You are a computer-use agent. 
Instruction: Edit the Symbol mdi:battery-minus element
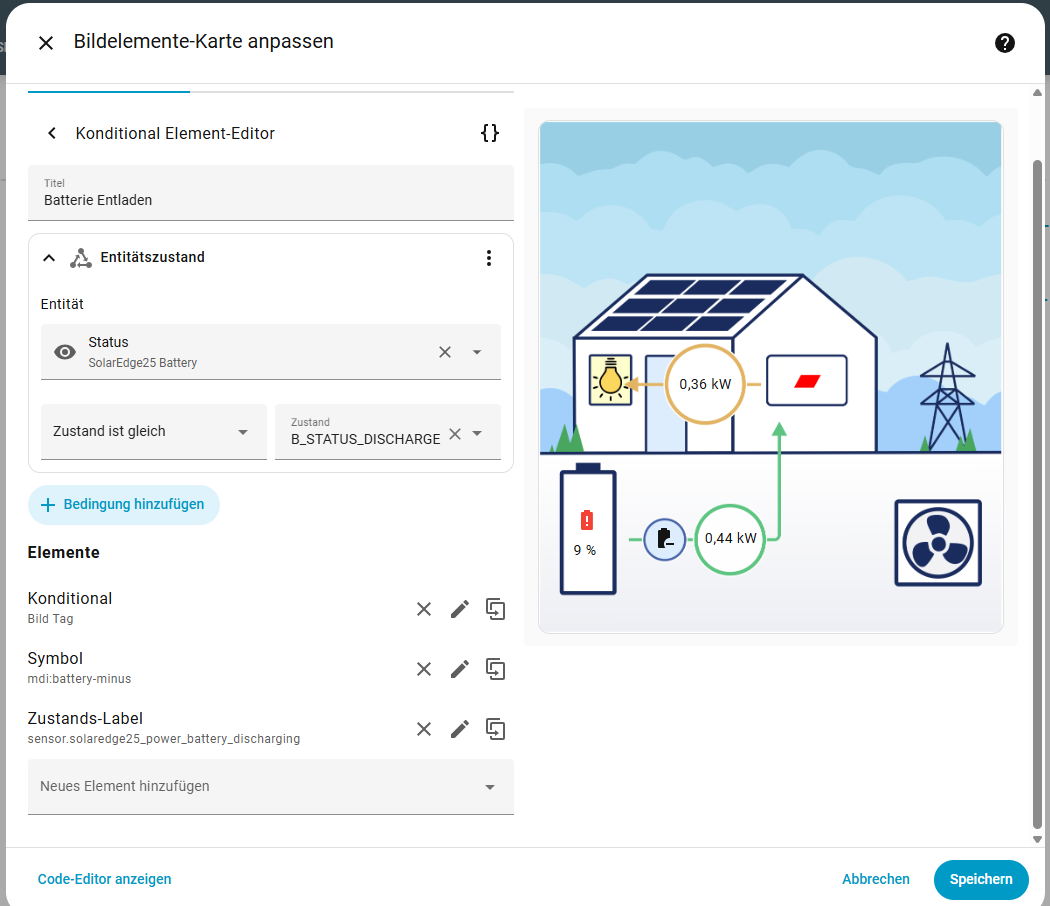460,669
